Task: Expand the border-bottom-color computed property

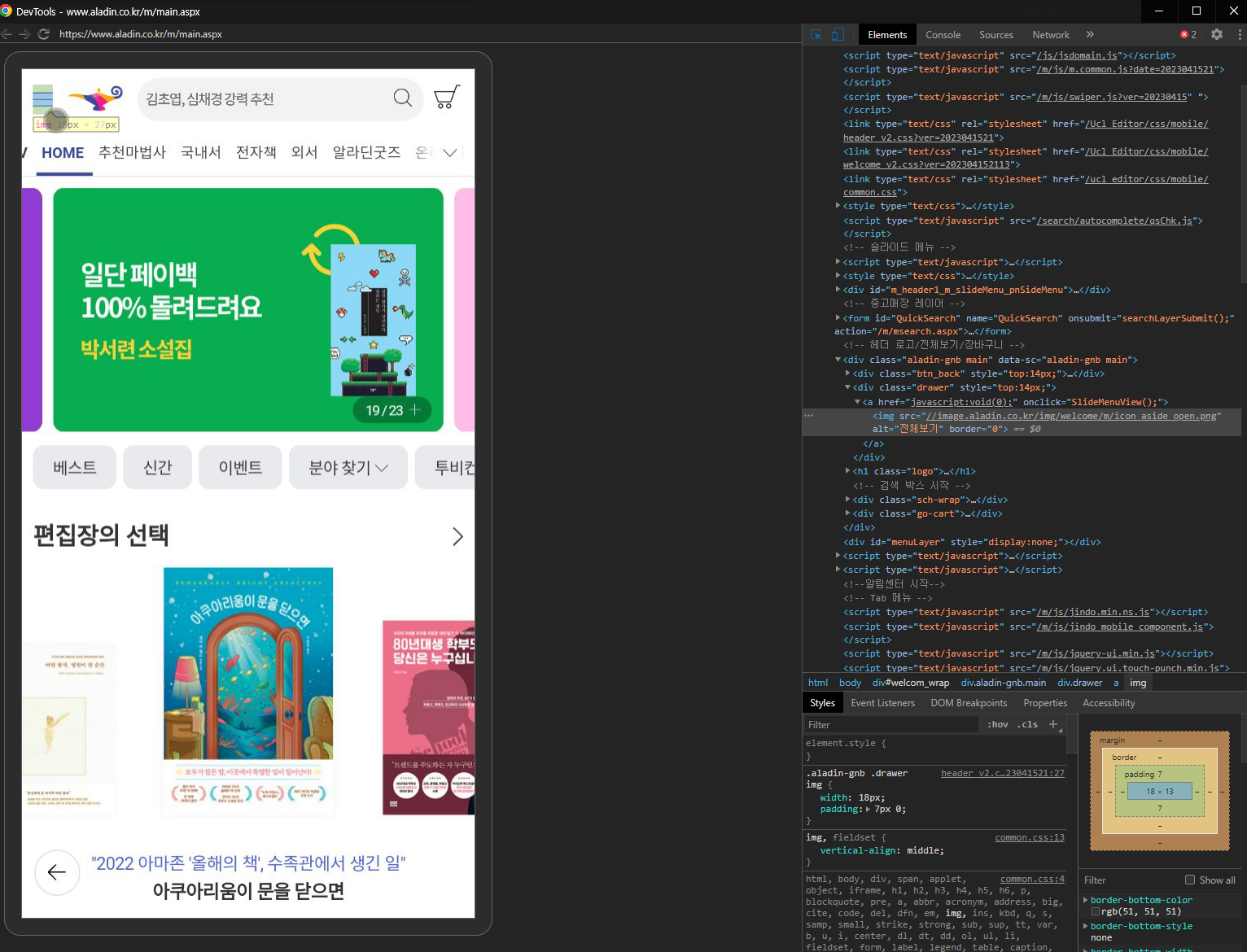Action: point(1086,900)
